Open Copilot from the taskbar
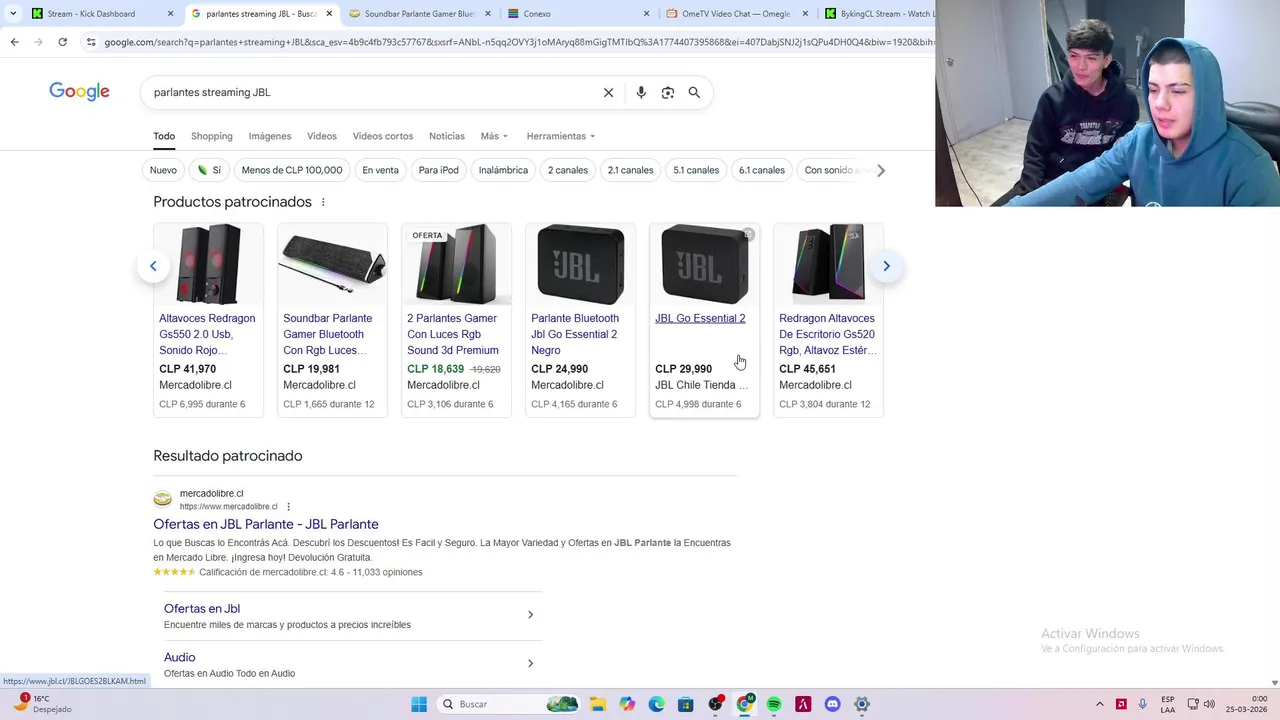The image size is (1280, 720). 627,704
